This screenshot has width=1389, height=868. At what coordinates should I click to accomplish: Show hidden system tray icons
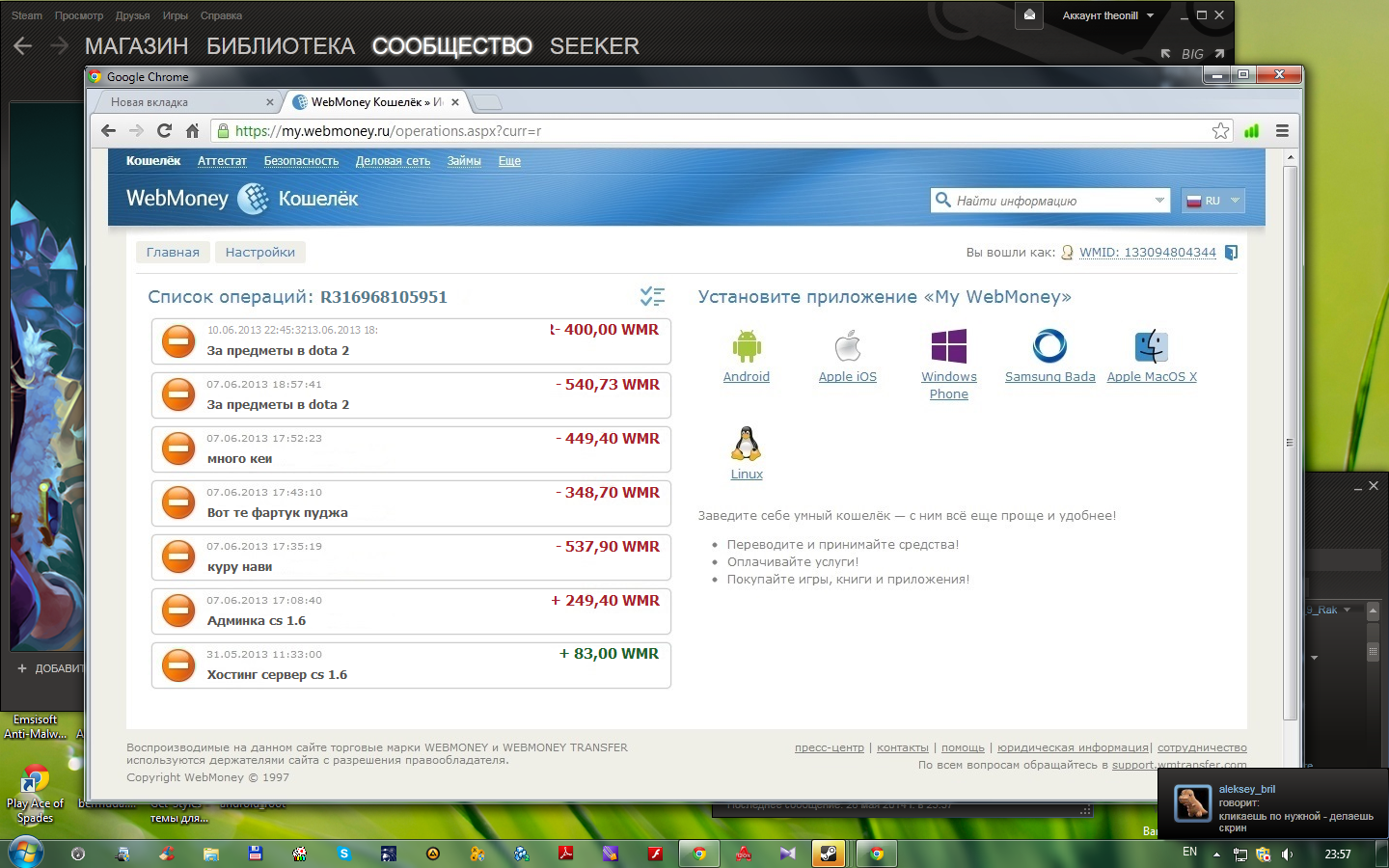(1216, 854)
